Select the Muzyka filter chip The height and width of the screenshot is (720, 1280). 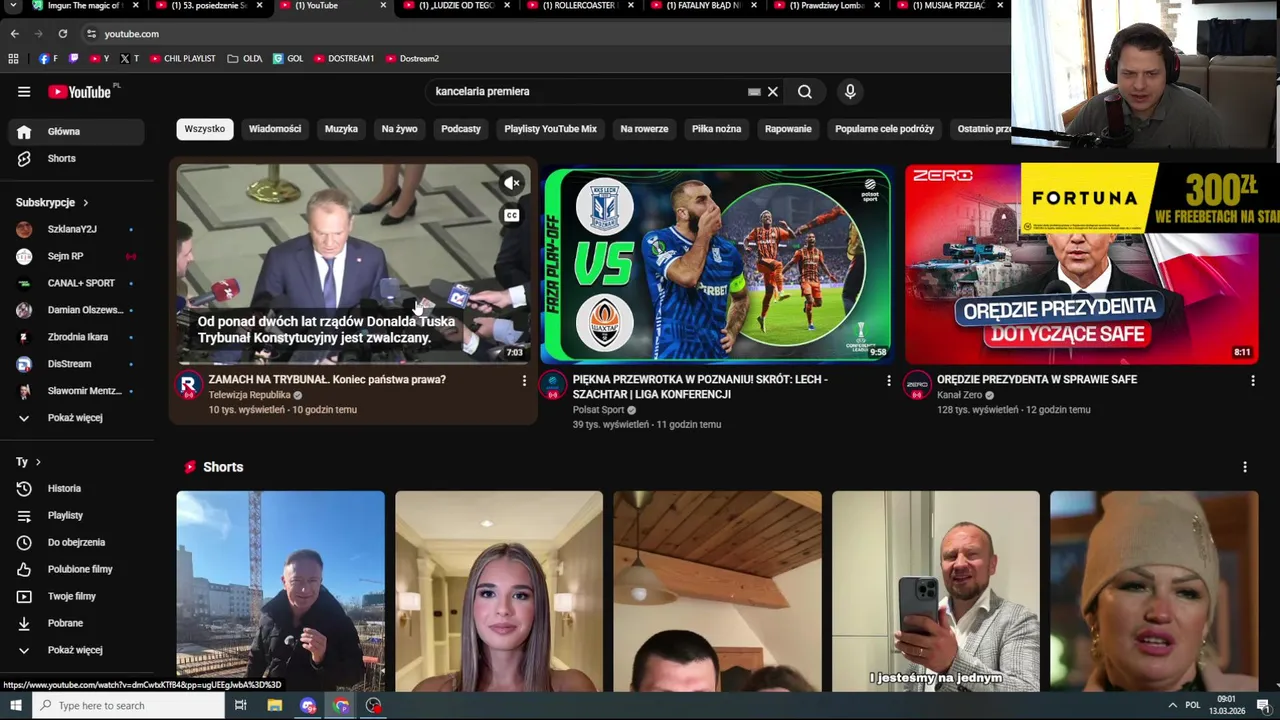coord(341,129)
